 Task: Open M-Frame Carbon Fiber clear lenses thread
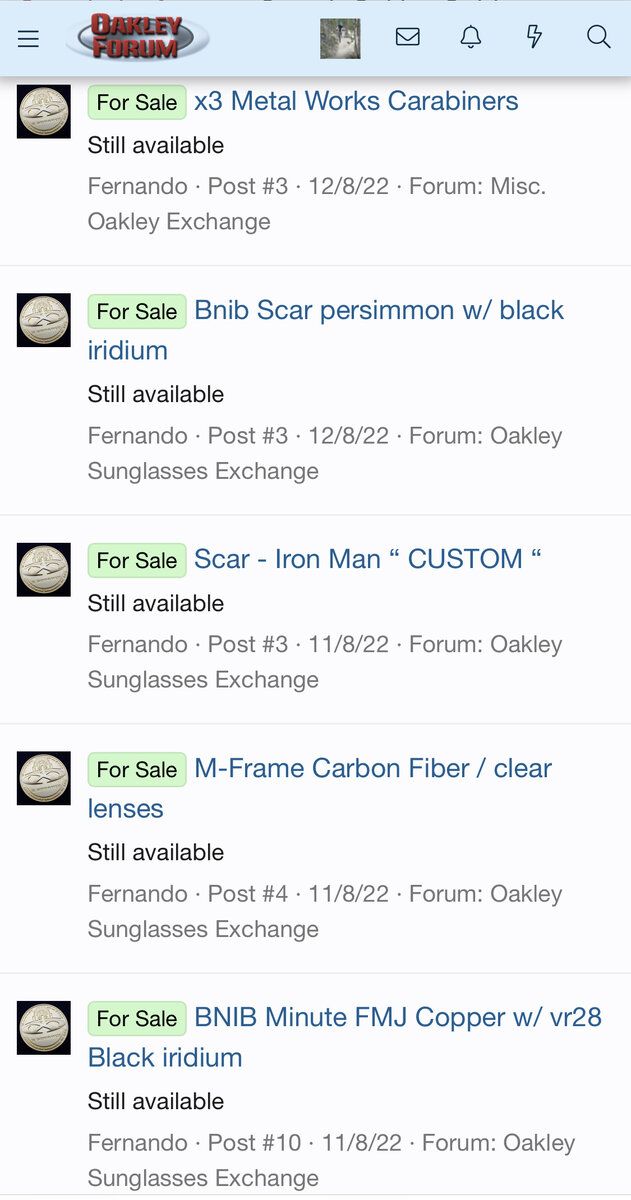pos(372,768)
